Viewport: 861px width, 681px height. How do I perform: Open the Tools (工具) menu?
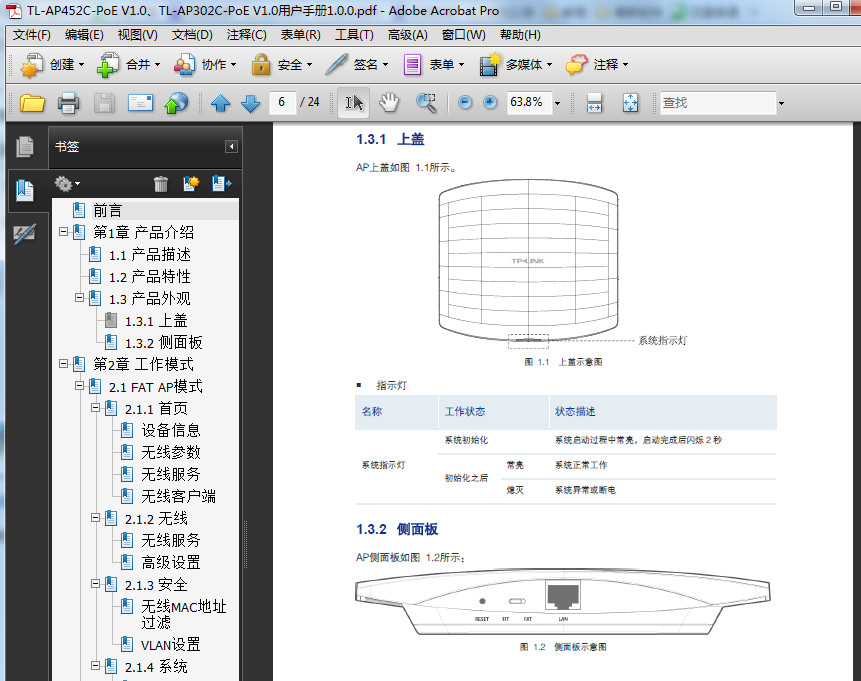tap(354, 35)
